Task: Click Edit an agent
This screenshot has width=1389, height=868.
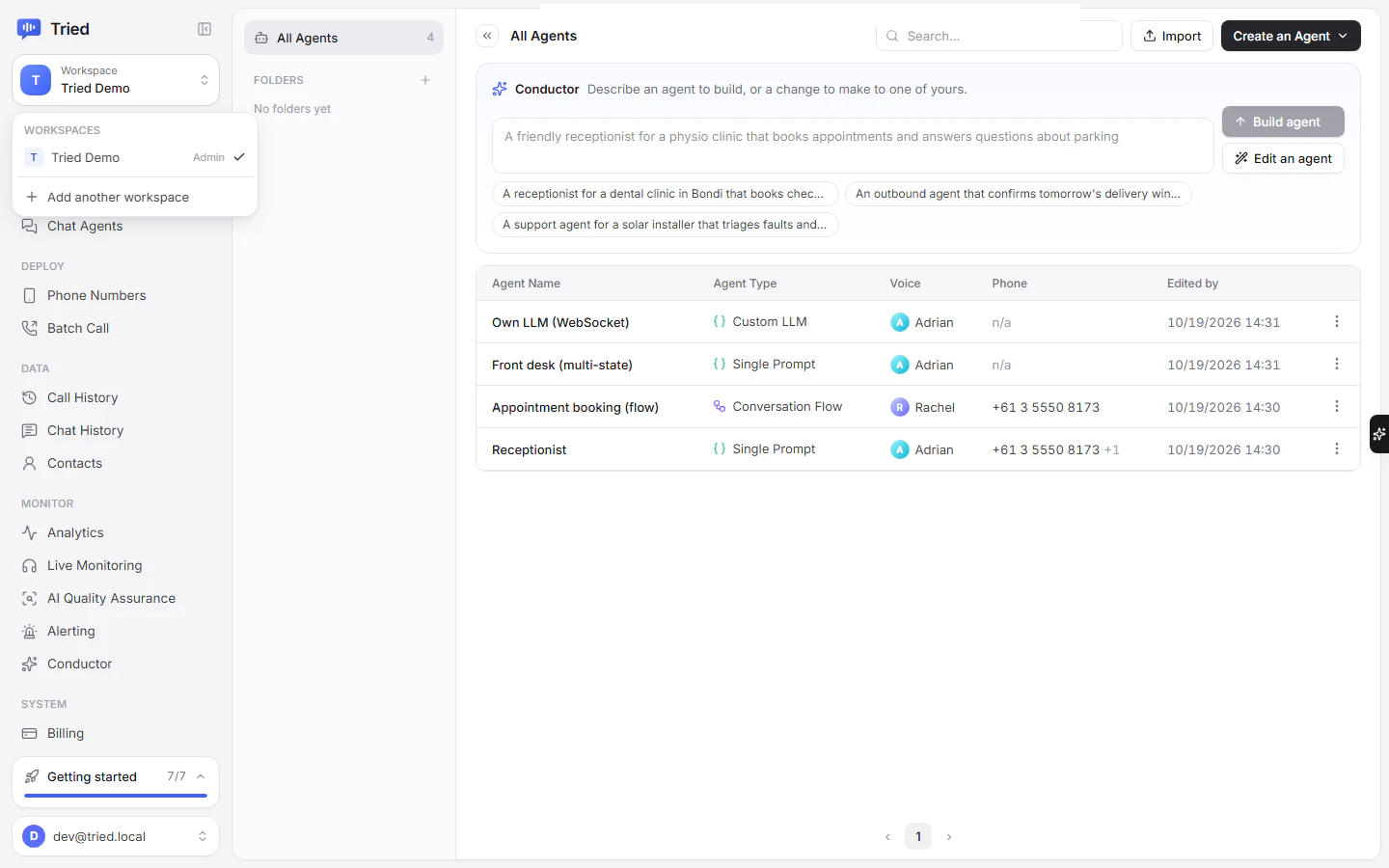Action: click(x=1283, y=158)
